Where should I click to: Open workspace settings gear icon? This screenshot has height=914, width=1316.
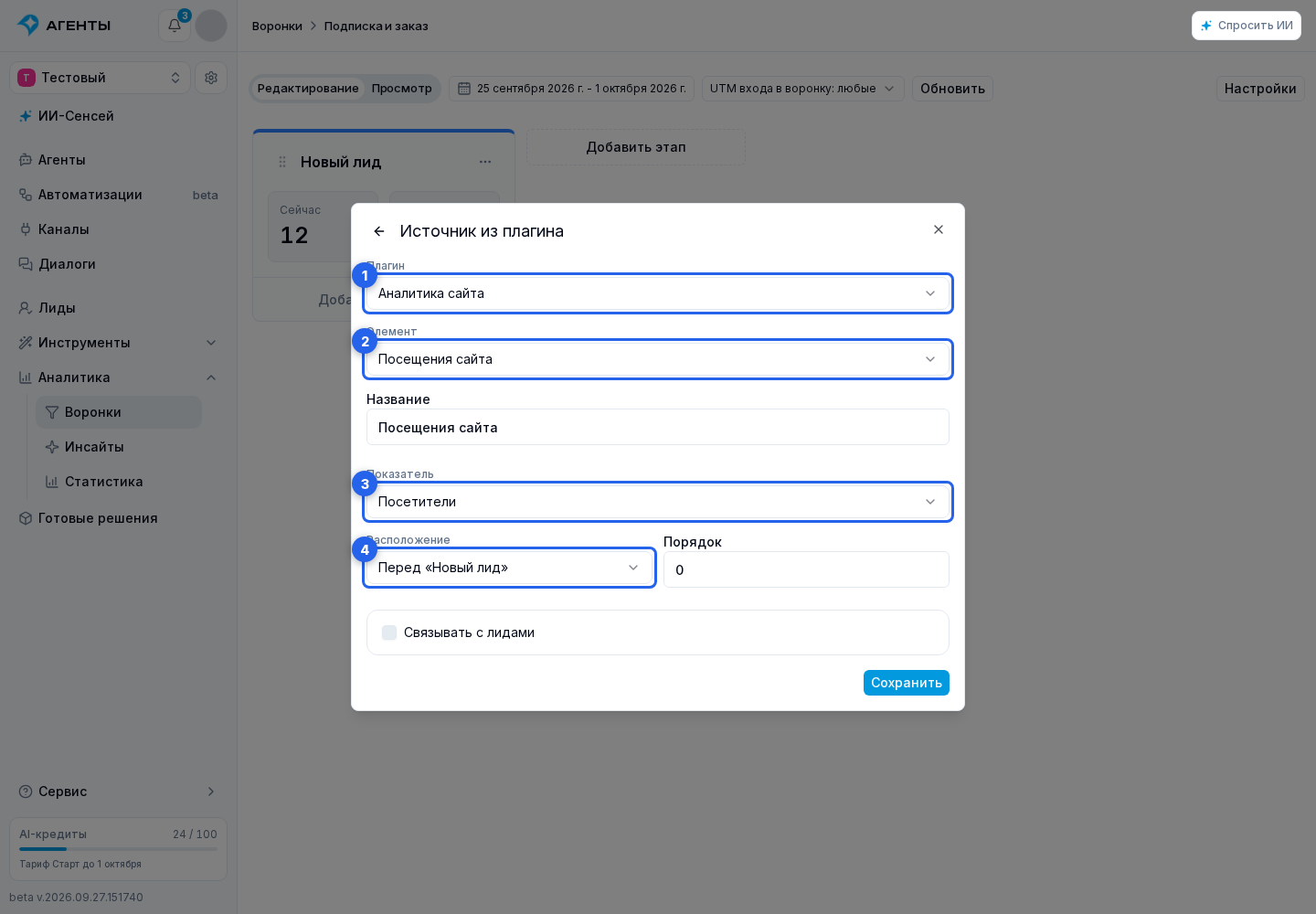(211, 78)
